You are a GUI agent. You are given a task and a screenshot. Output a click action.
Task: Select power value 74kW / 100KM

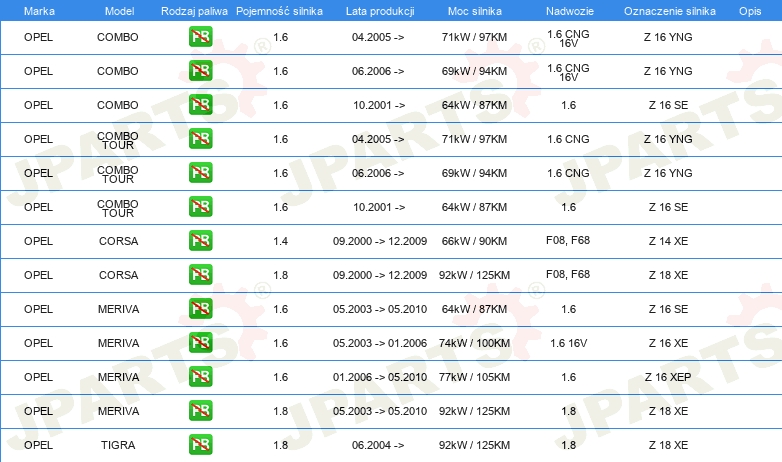pos(474,343)
